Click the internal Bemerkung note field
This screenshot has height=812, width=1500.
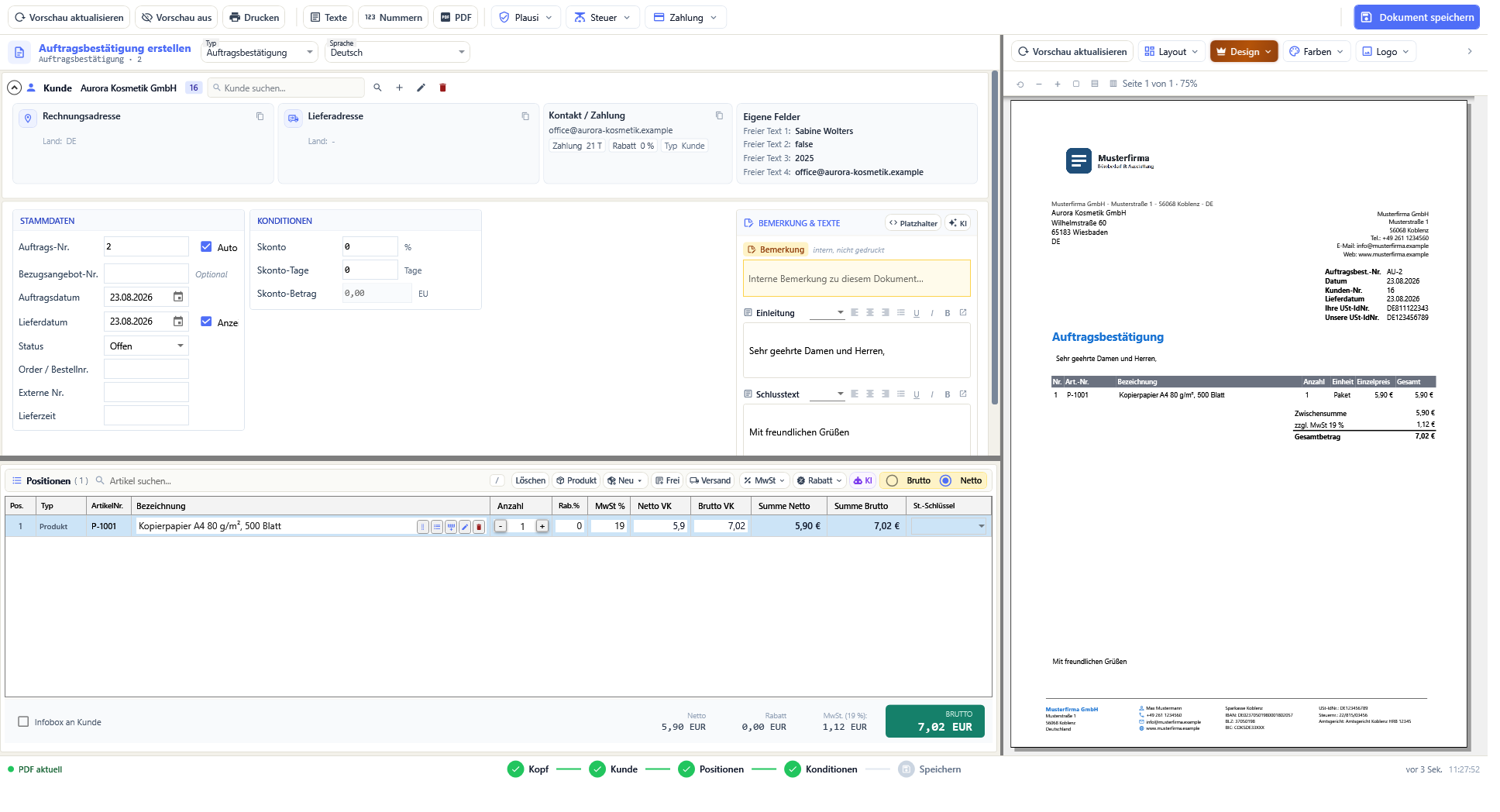point(856,278)
